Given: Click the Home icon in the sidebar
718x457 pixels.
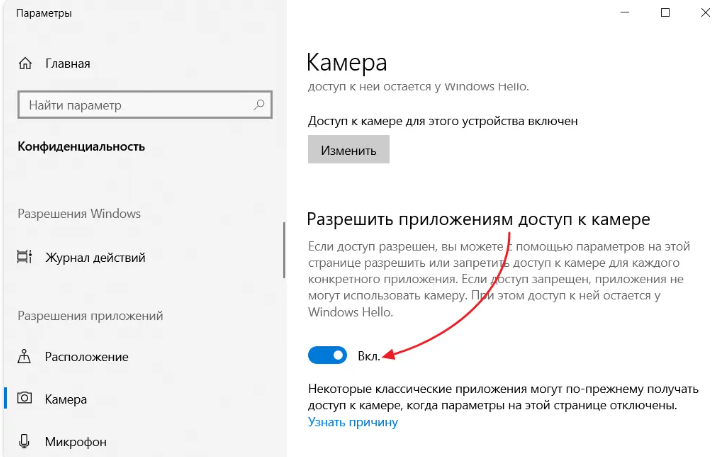Looking at the screenshot, I should [x=26, y=63].
